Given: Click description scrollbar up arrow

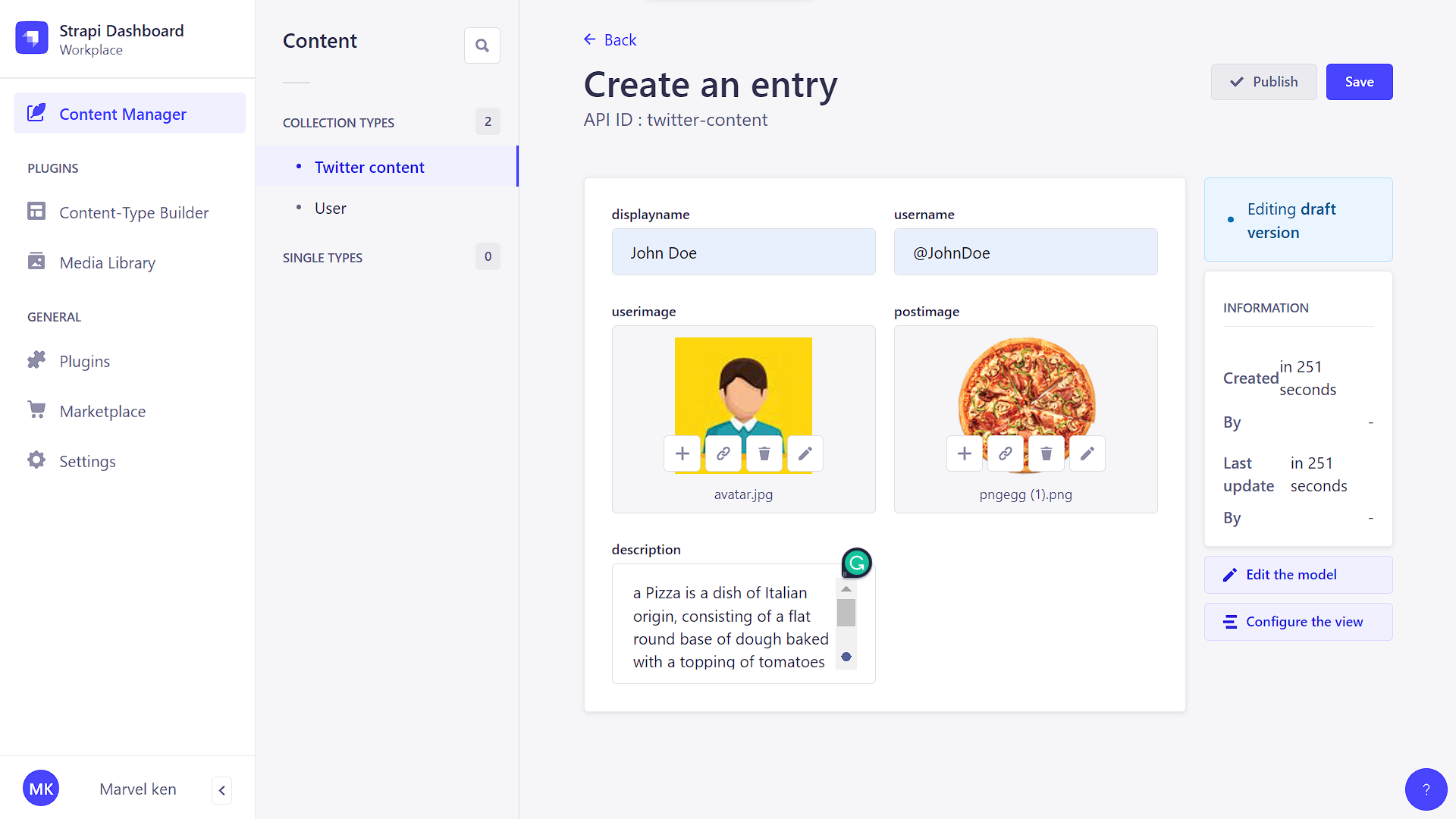Looking at the screenshot, I should 846,589.
